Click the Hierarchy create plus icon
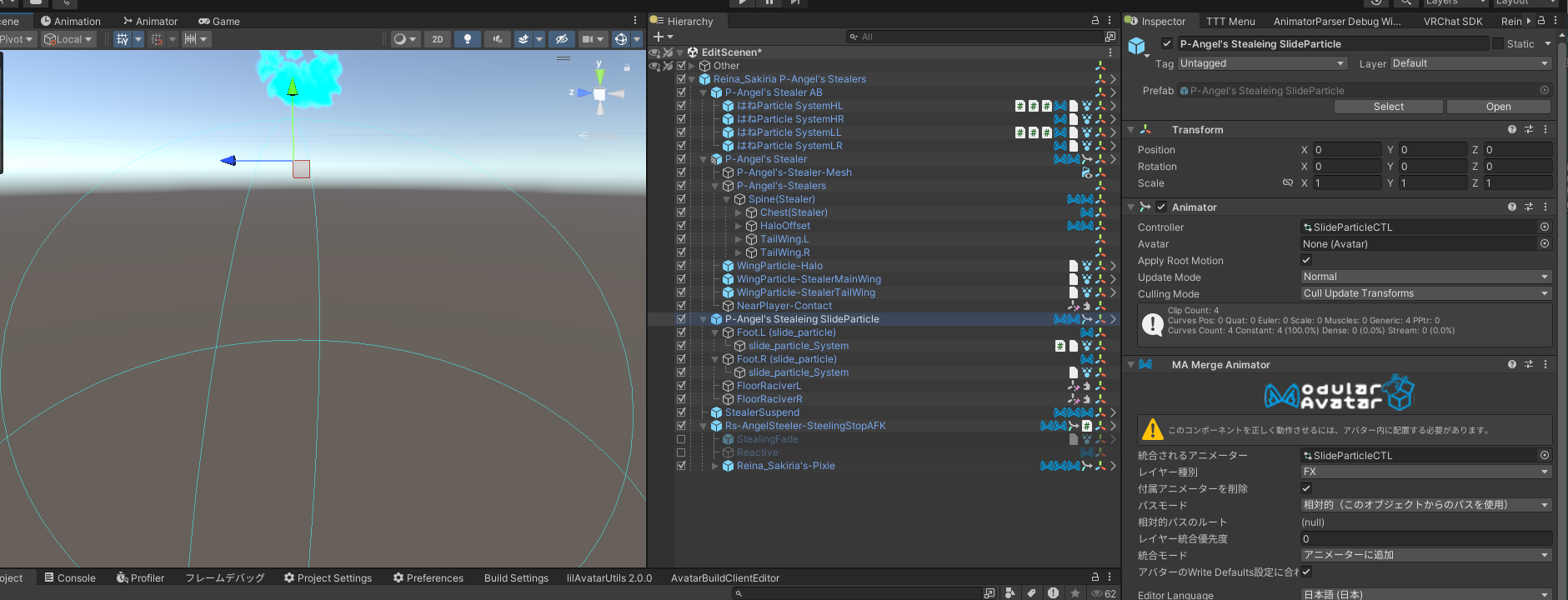 [x=659, y=37]
